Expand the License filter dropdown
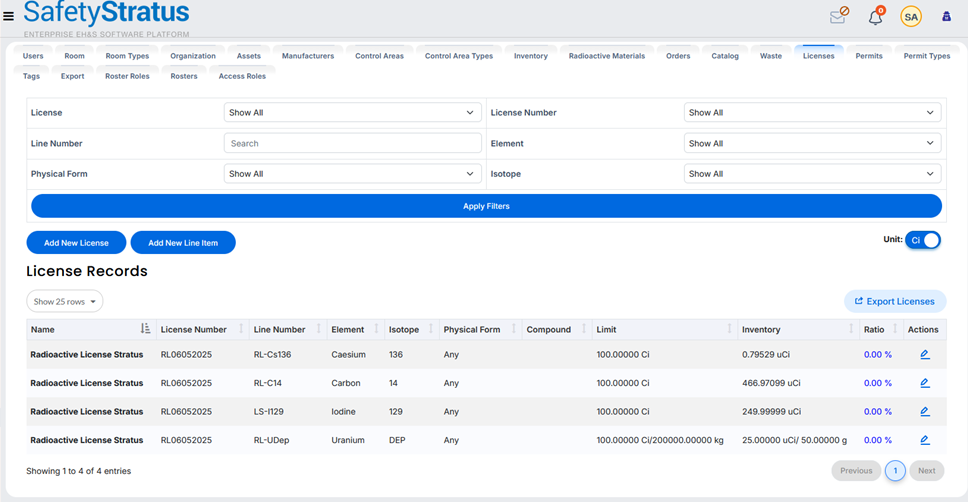Screen dimensions: 968x502 pos(353,112)
